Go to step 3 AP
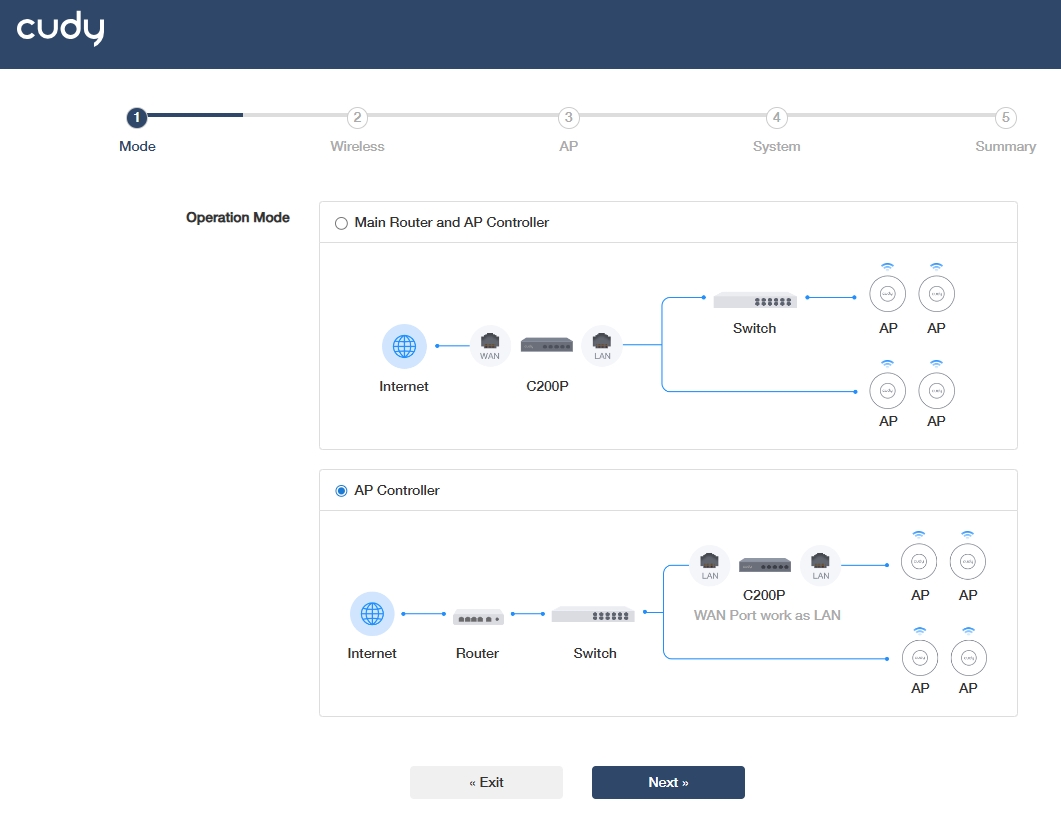The image size is (1061, 815). pos(568,118)
